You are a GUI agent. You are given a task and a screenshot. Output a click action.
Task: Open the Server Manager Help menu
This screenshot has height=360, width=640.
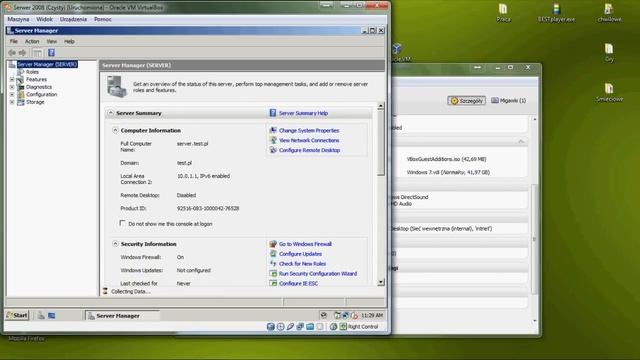pos(69,41)
